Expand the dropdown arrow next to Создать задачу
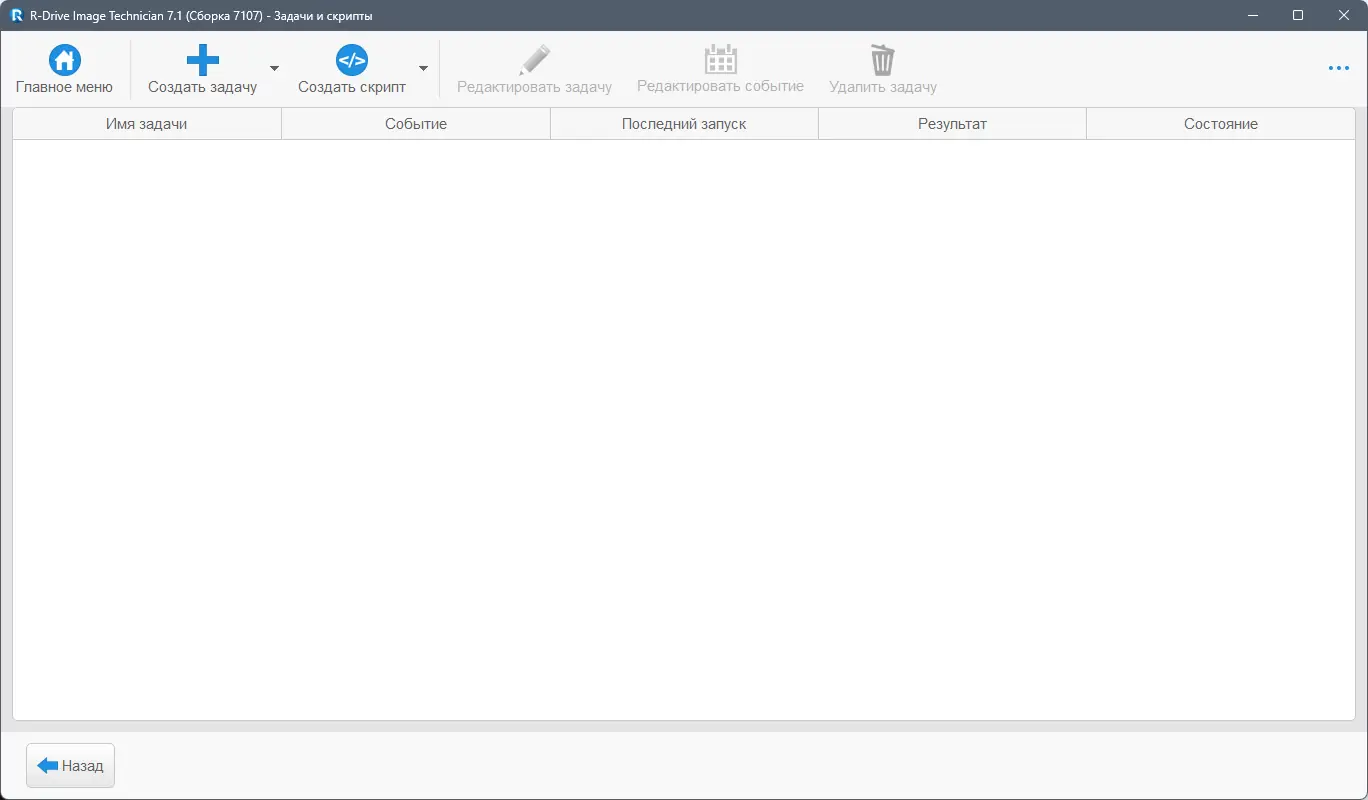Screen dimensions: 1368x800 point(274,68)
